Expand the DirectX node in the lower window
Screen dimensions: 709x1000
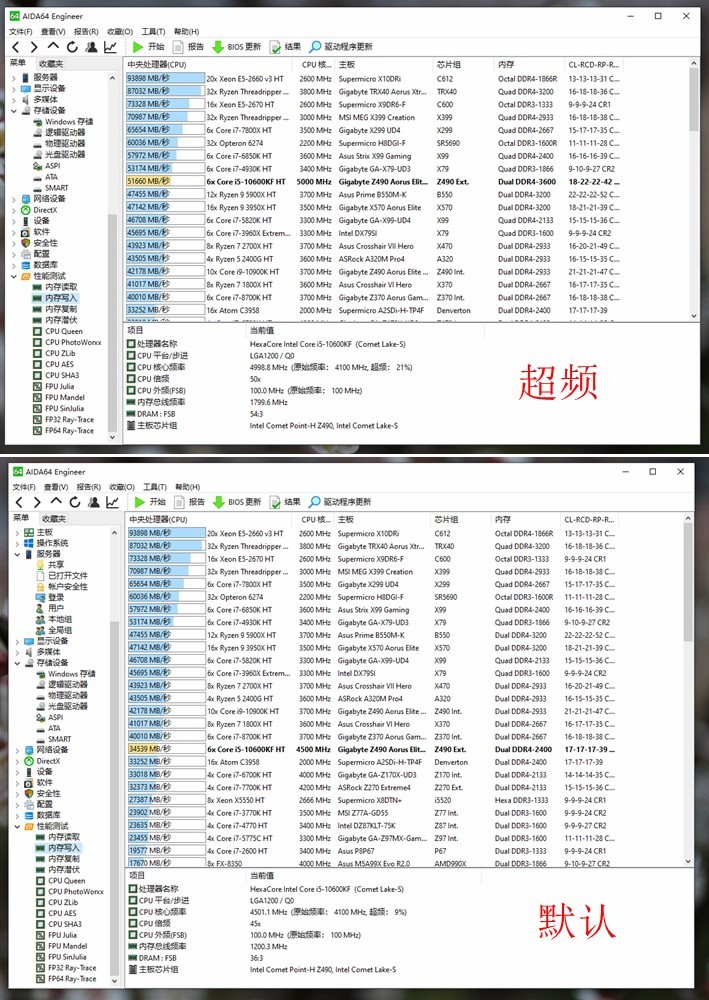pyautogui.click(x=17, y=761)
